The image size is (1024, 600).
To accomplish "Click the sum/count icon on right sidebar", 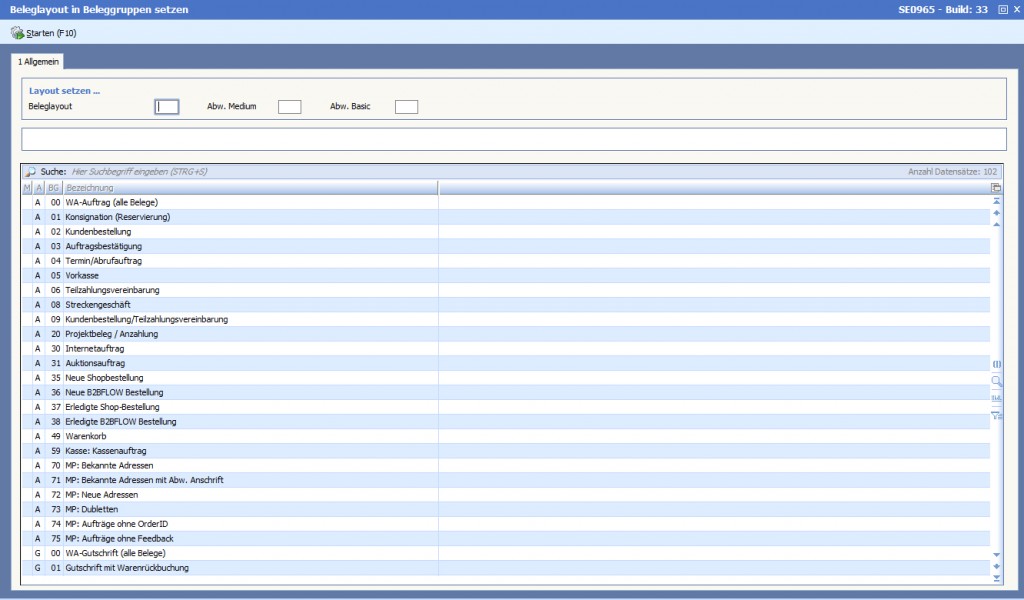I will pyautogui.click(x=996, y=398).
